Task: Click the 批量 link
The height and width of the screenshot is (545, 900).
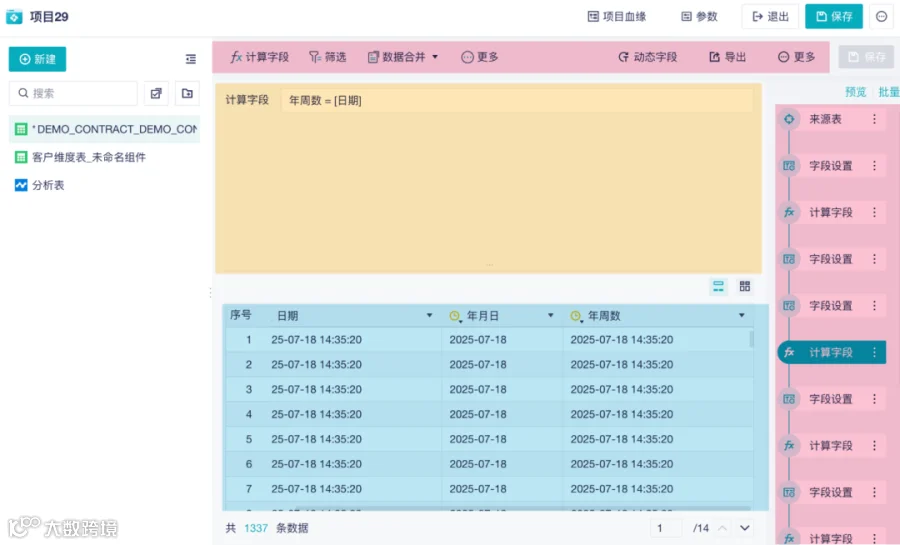Action: [889, 92]
